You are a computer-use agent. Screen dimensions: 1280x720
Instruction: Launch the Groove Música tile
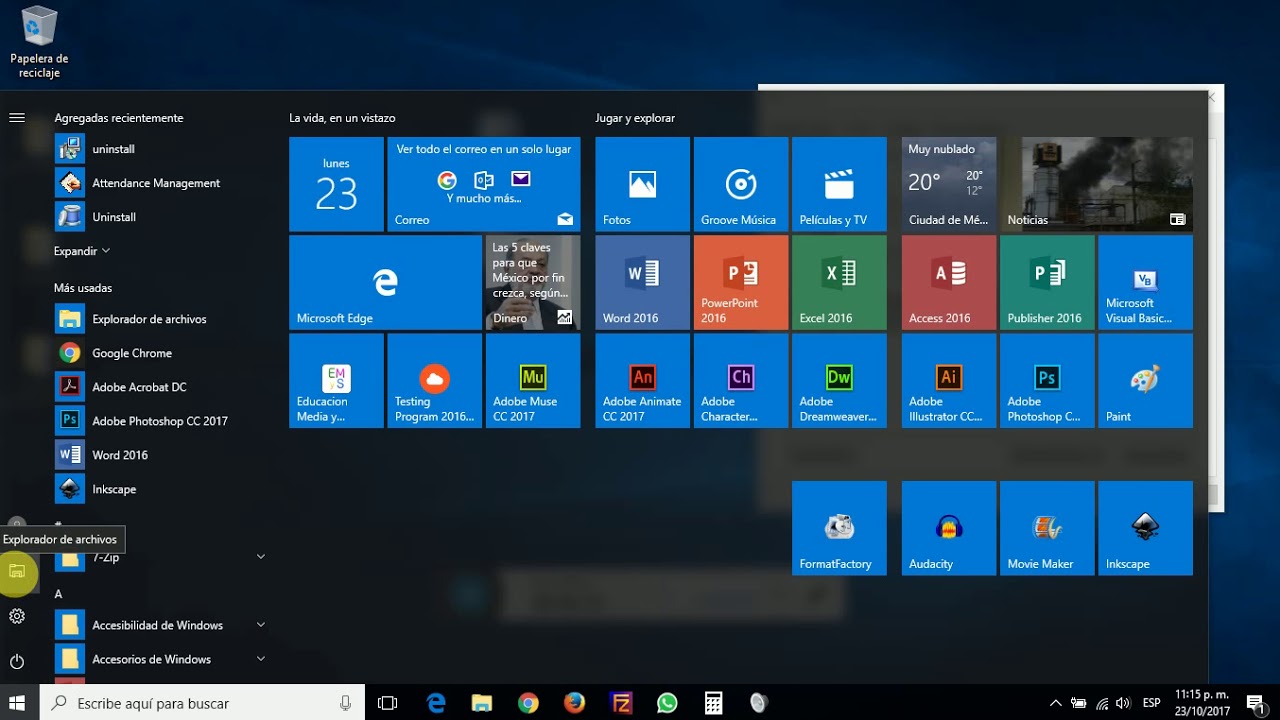coord(741,184)
